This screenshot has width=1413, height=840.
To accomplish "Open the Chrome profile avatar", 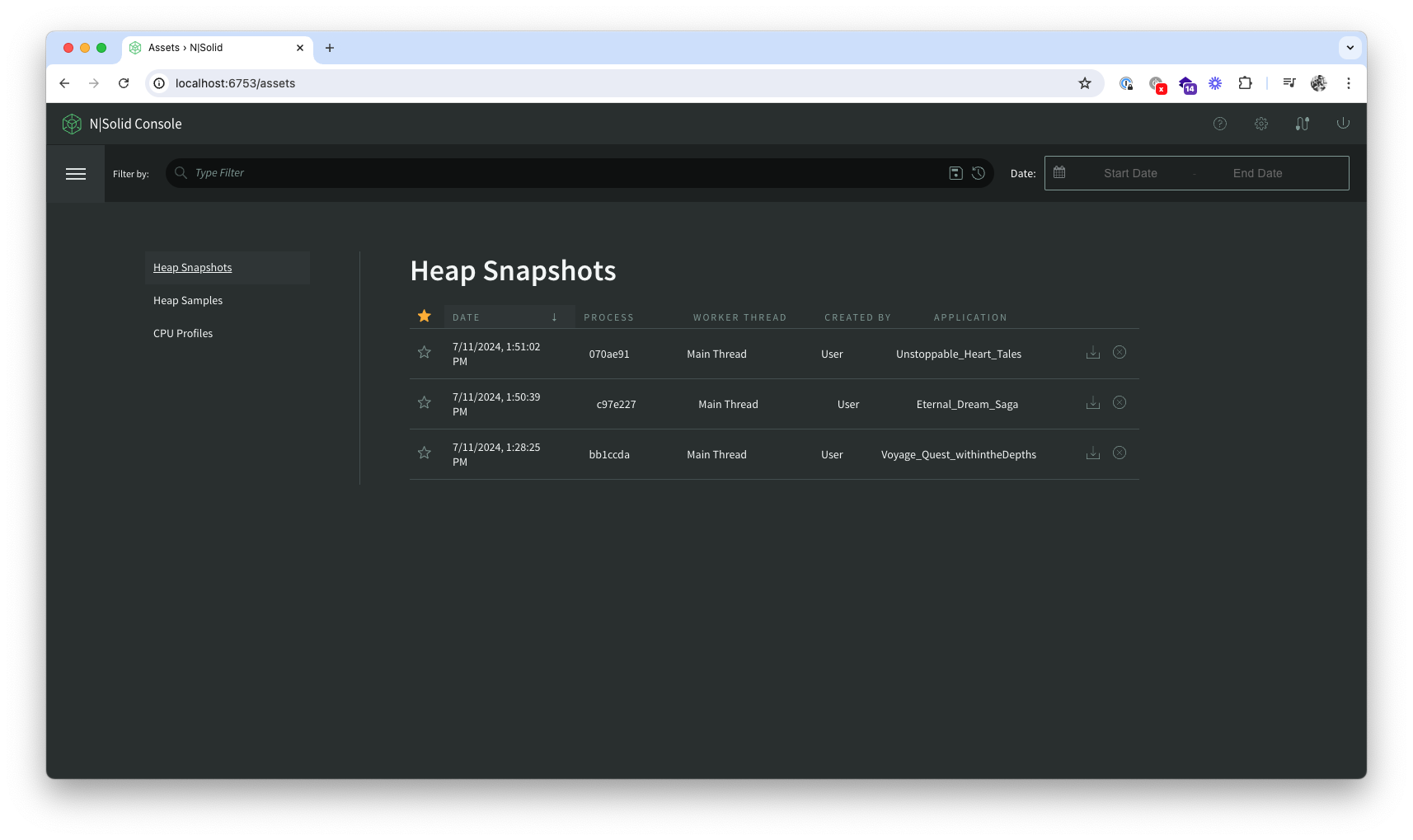I will pyautogui.click(x=1319, y=83).
